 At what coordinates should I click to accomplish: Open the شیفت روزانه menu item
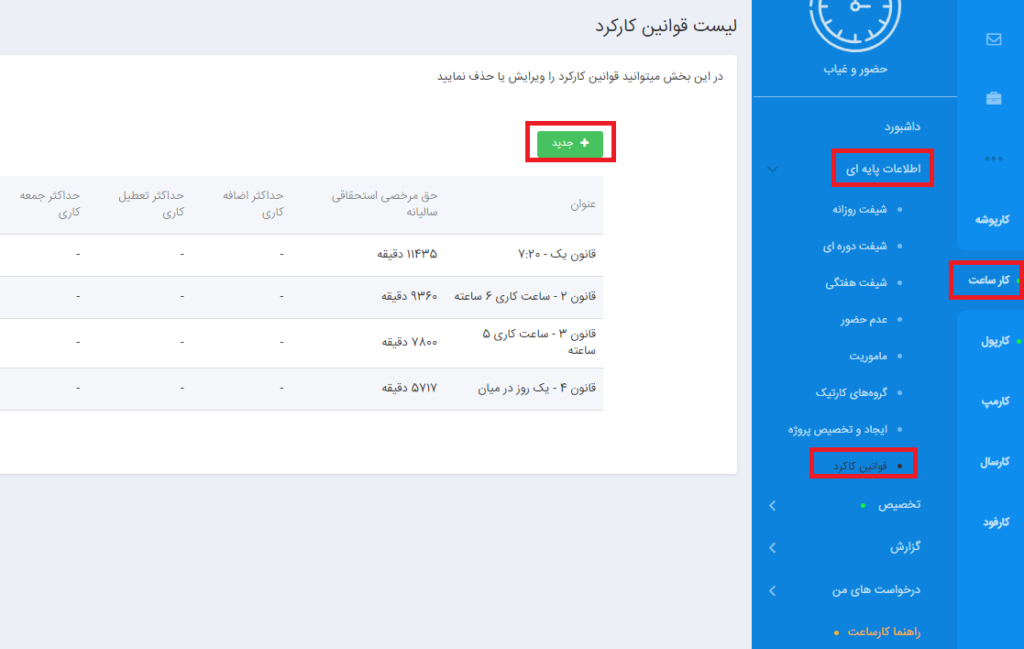click(x=860, y=210)
